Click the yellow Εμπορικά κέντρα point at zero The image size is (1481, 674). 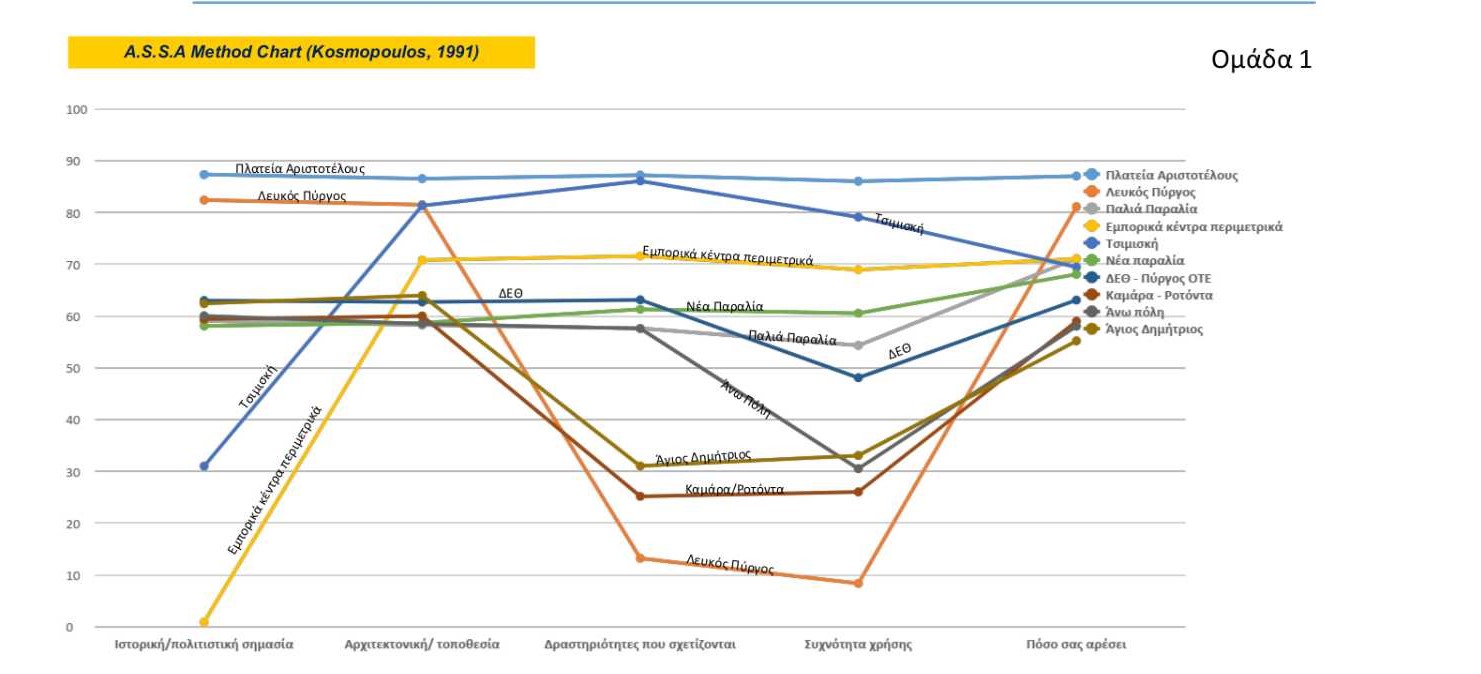[x=204, y=622]
